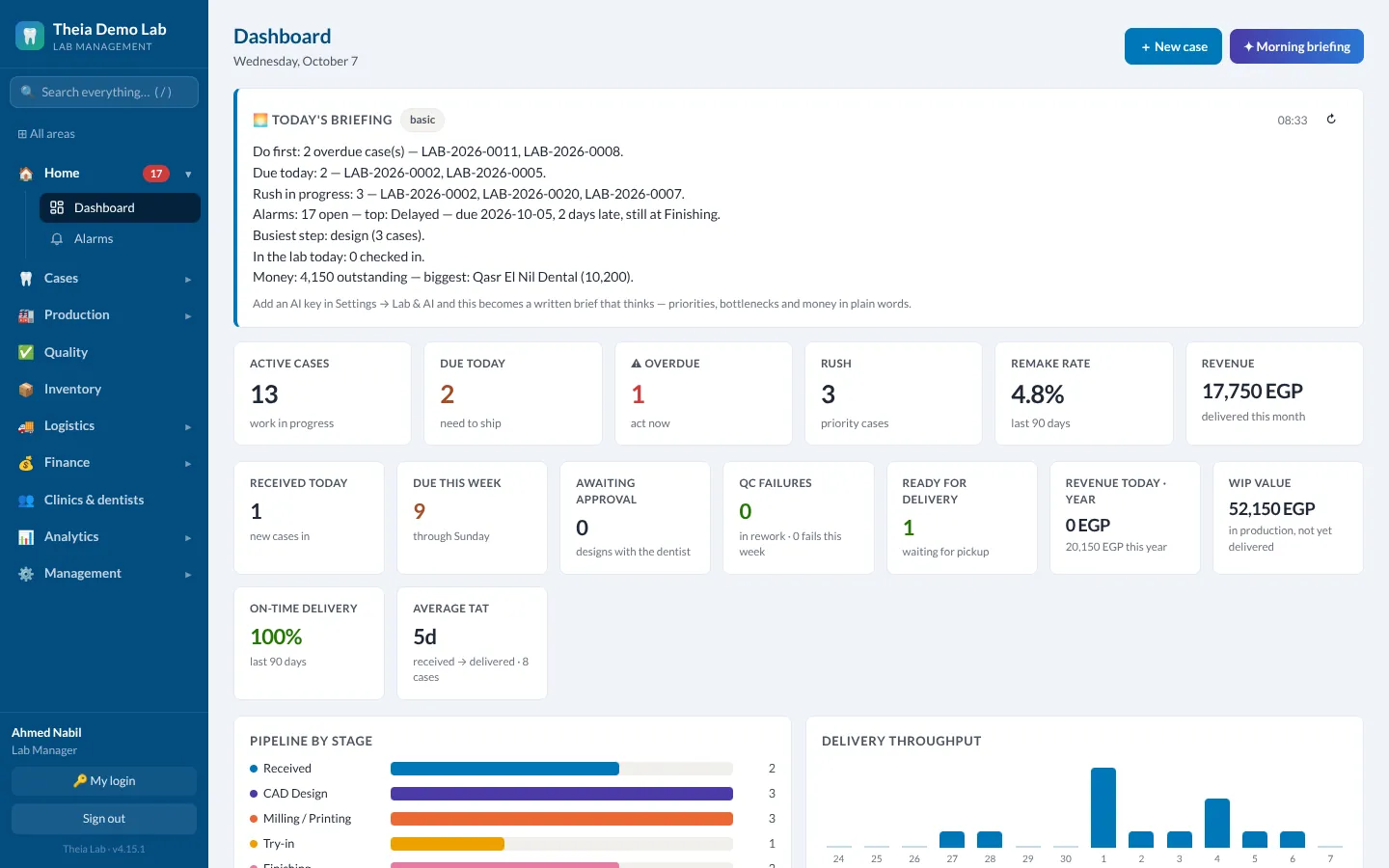The width and height of the screenshot is (1389, 868).
Task: Expand the Cases submenu arrow
Action: coord(188,280)
